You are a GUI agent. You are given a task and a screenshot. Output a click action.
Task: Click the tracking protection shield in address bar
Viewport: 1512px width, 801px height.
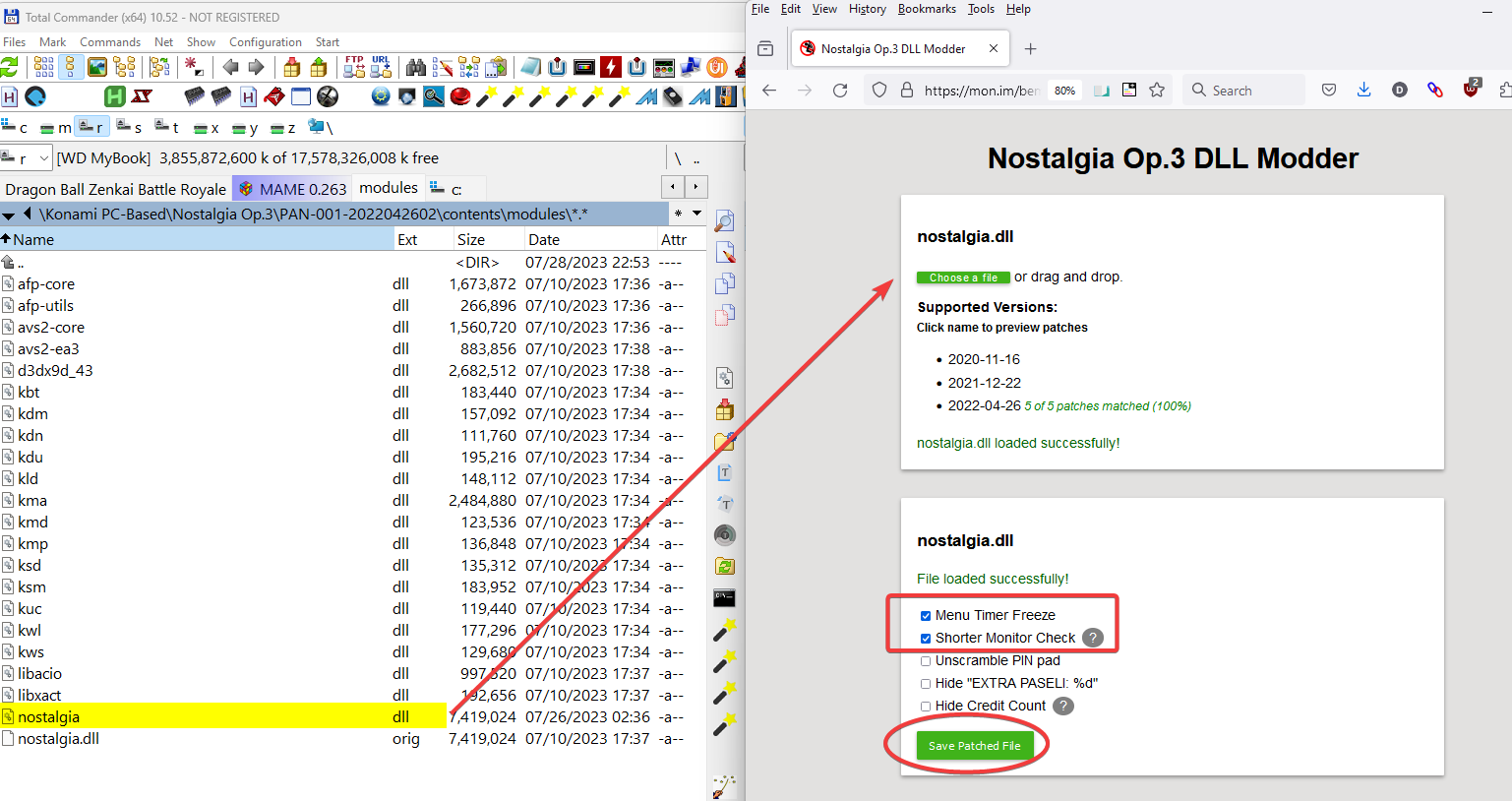tap(879, 90)
